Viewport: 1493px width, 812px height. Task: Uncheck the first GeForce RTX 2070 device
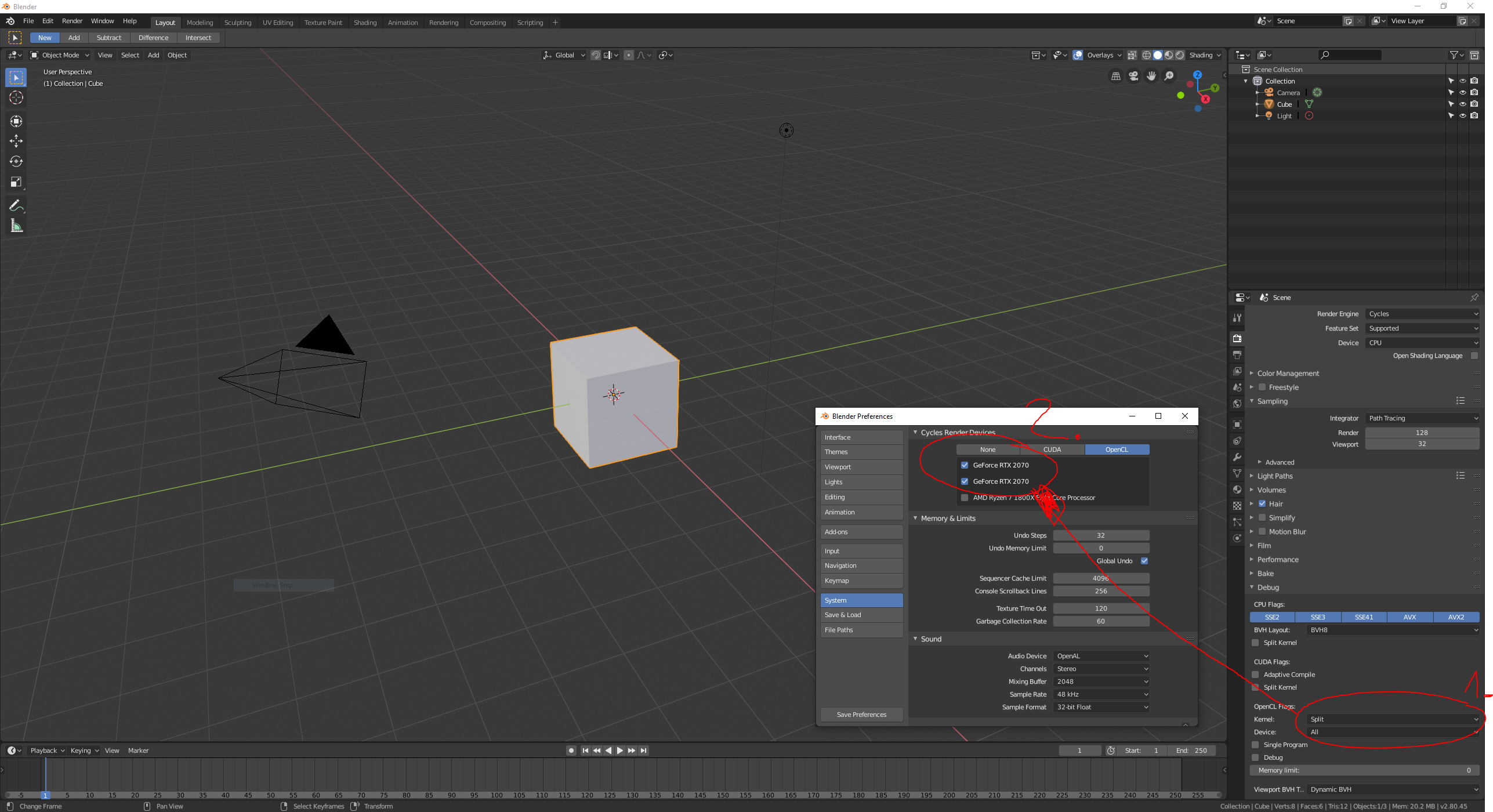965,465
